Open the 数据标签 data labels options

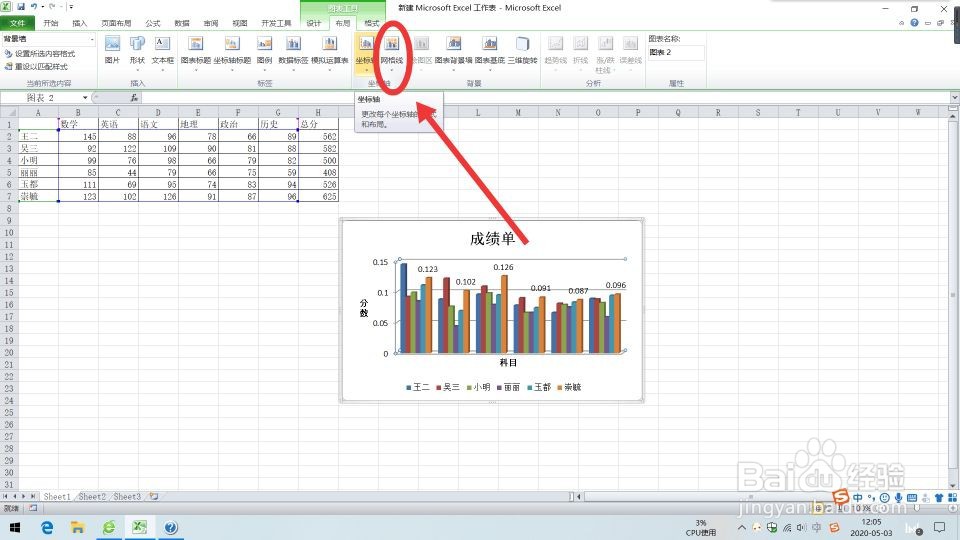click(293, 52)
